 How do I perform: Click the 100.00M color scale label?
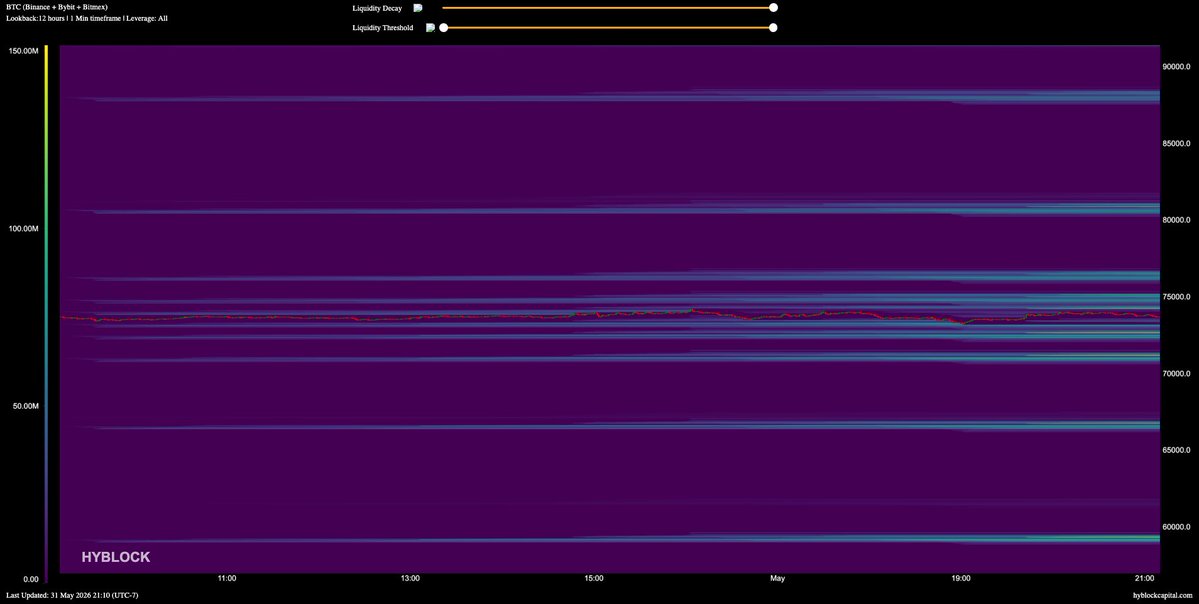pos(24,229)
